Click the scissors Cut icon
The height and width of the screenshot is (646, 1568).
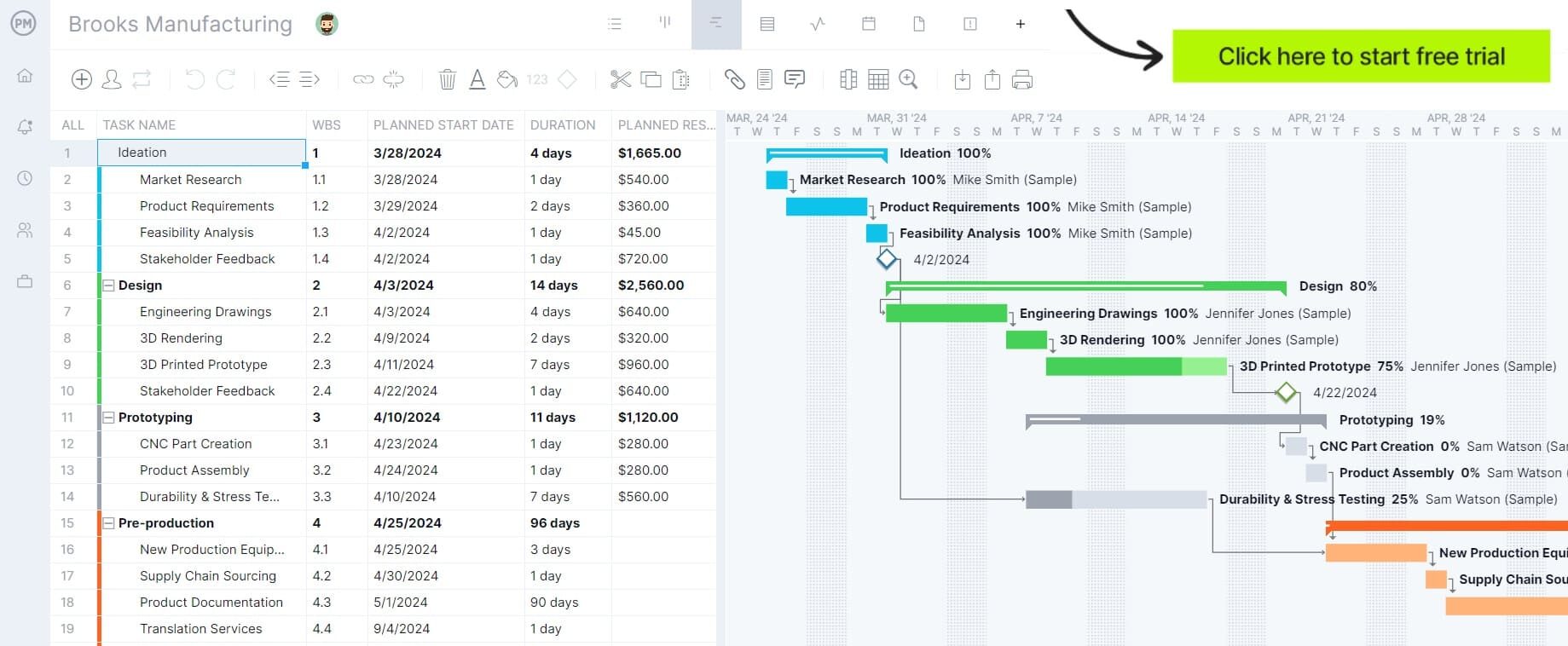click(621, 79)
